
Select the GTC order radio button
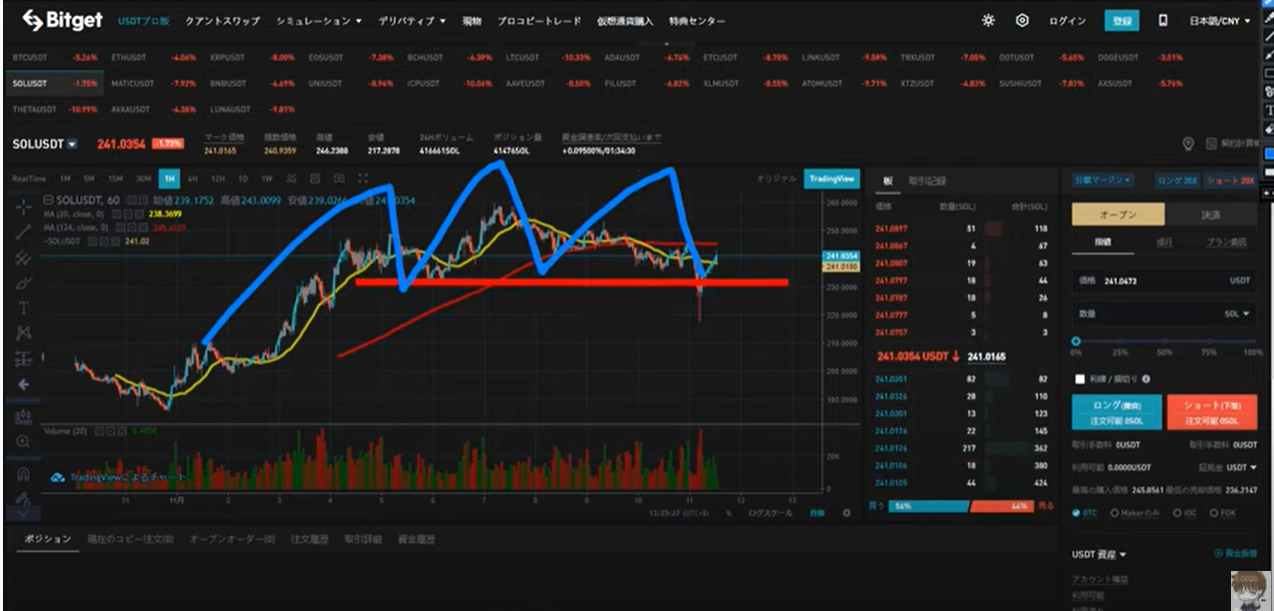coord(1076,513)
